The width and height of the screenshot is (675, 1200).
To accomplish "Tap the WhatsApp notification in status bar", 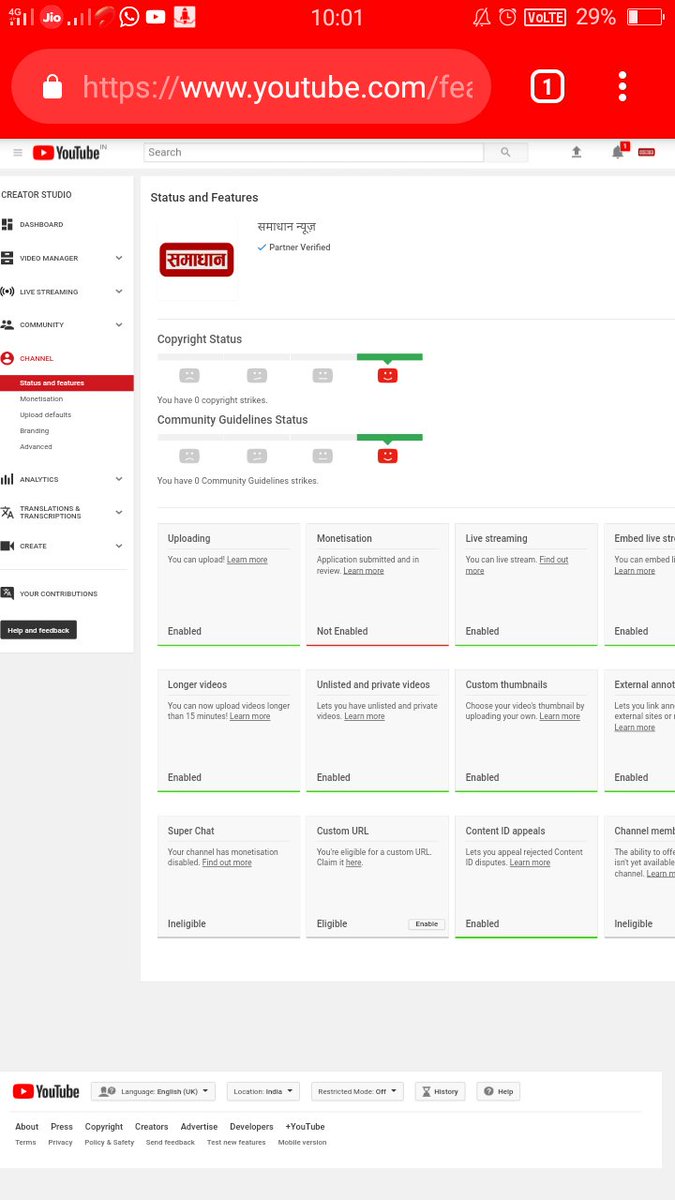I will click(x=129, y=16).
